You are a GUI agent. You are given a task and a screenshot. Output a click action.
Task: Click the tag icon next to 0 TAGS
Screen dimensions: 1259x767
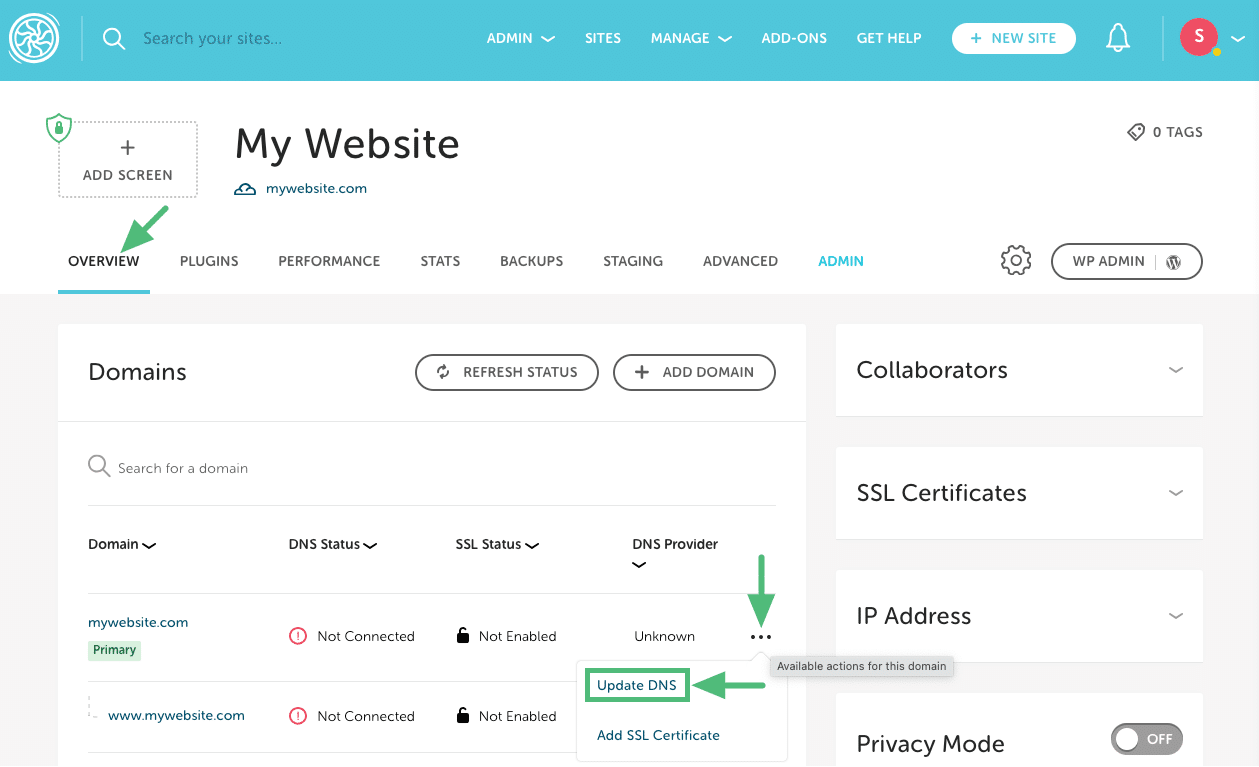click(1135, 131)
